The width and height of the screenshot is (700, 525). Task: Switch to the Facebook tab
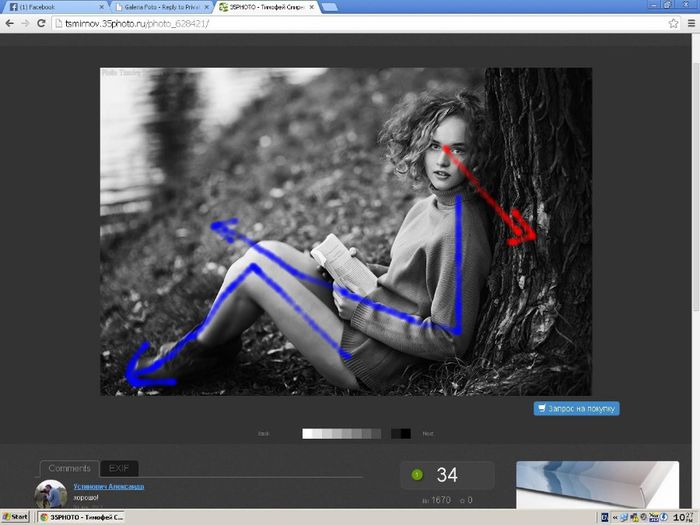(x=57, y=7)
